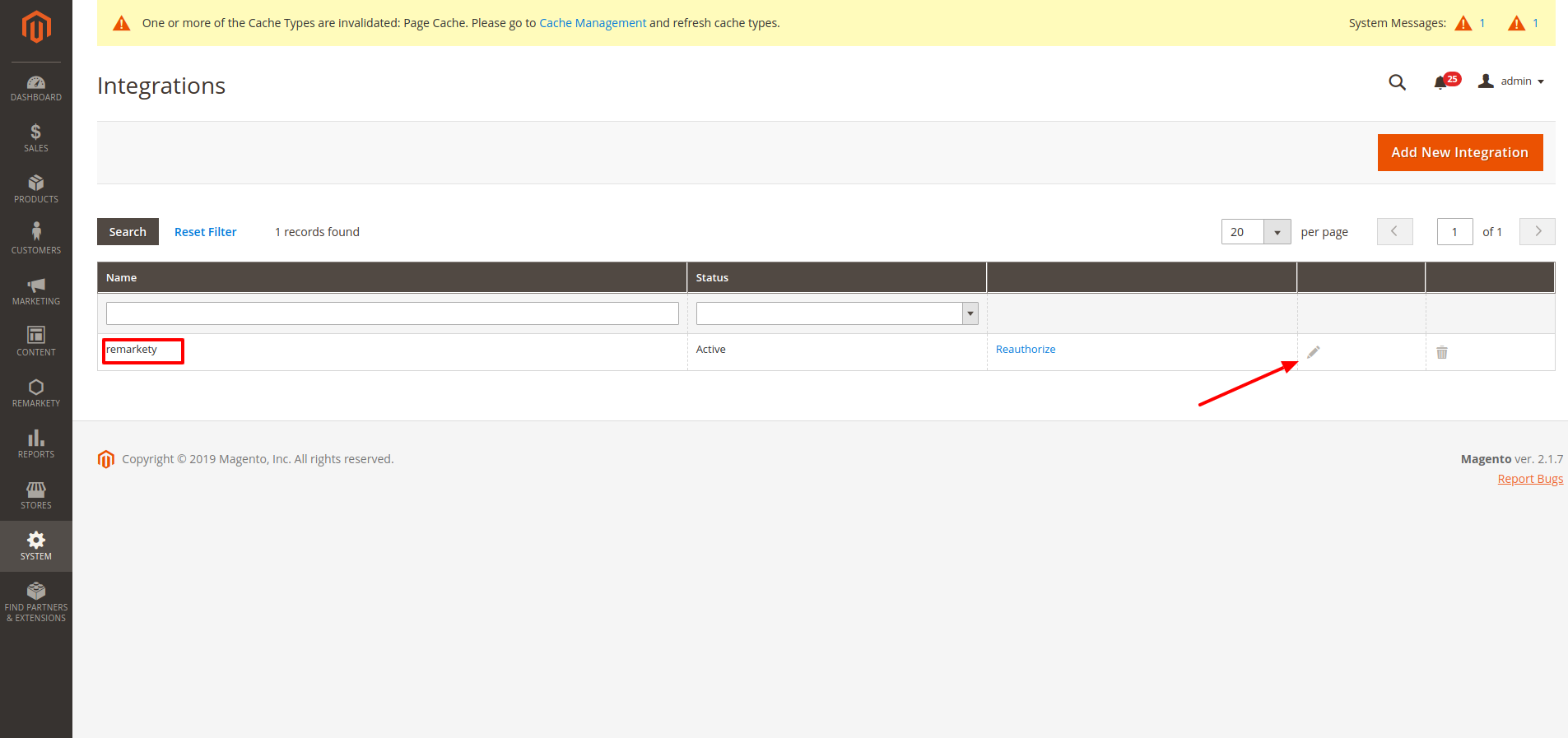Screen dimensions: 1568x738
Task: Click the pencil edit icon for remarkety
Action: [1314, 352]
